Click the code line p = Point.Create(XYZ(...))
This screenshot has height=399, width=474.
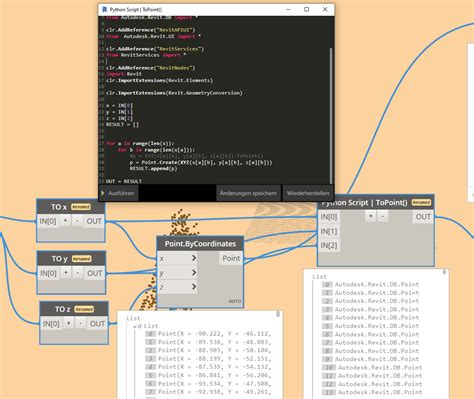[201, 162]
